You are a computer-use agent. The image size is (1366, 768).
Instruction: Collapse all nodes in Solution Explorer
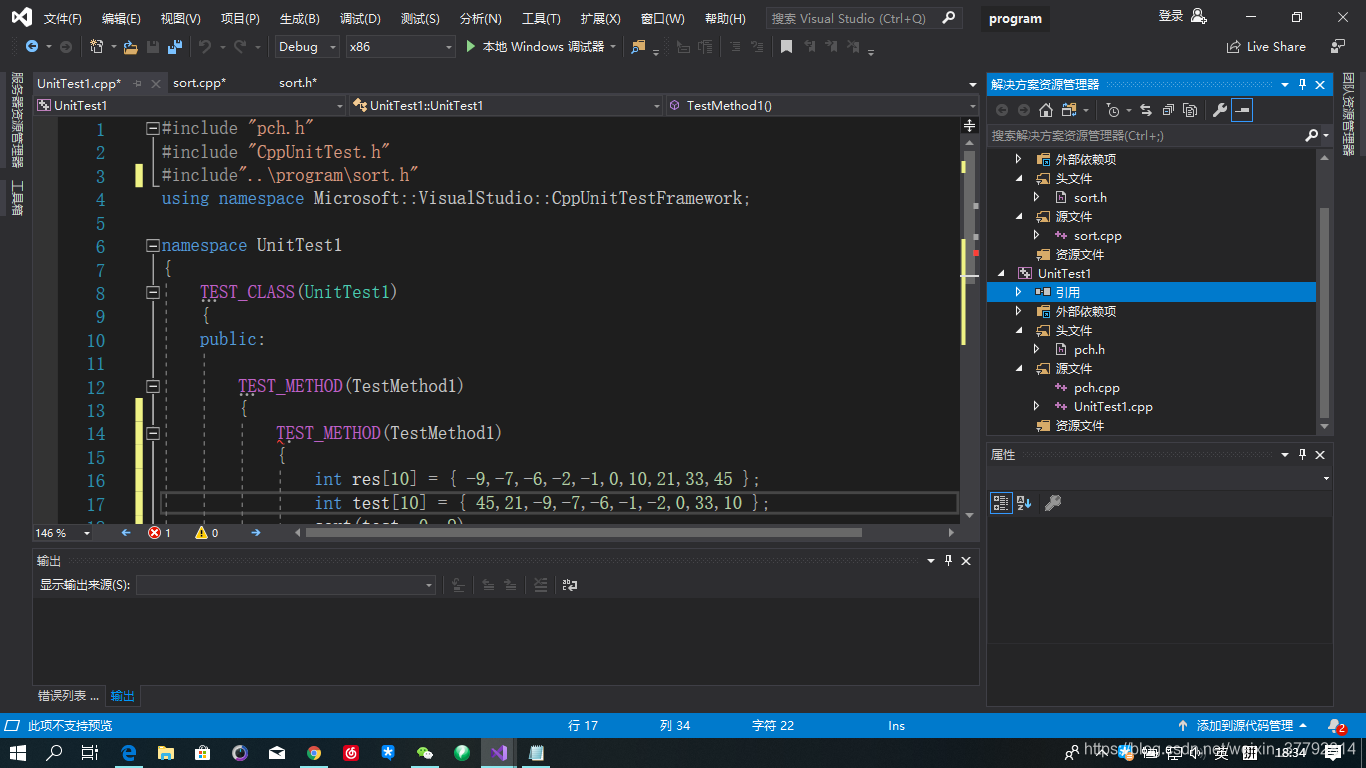pos(1168,110)
